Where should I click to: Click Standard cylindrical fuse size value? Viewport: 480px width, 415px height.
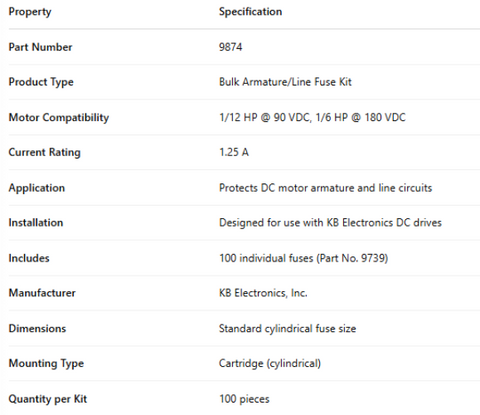287,329
